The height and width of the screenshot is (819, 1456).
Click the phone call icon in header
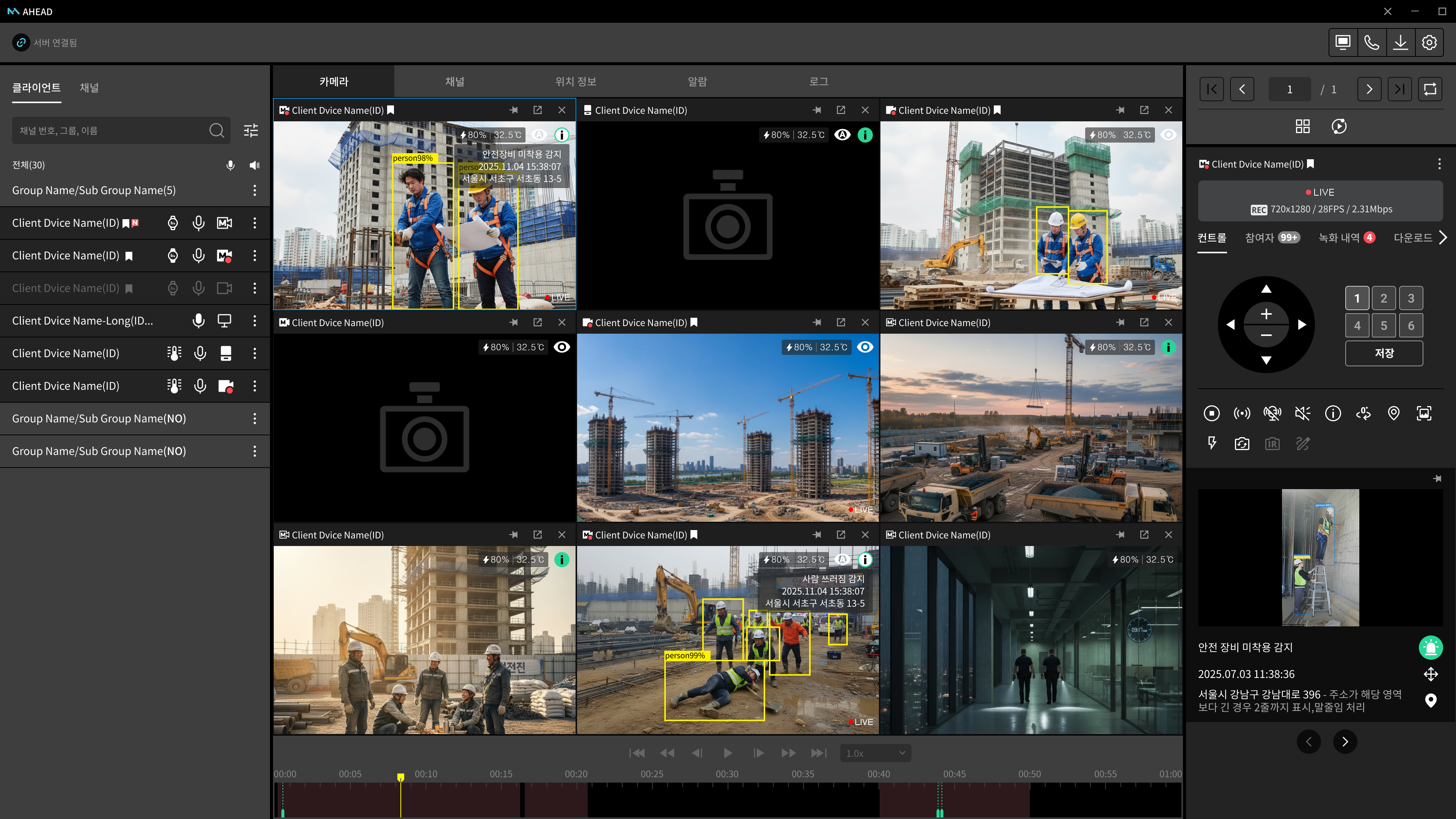tap(1371, 42)
